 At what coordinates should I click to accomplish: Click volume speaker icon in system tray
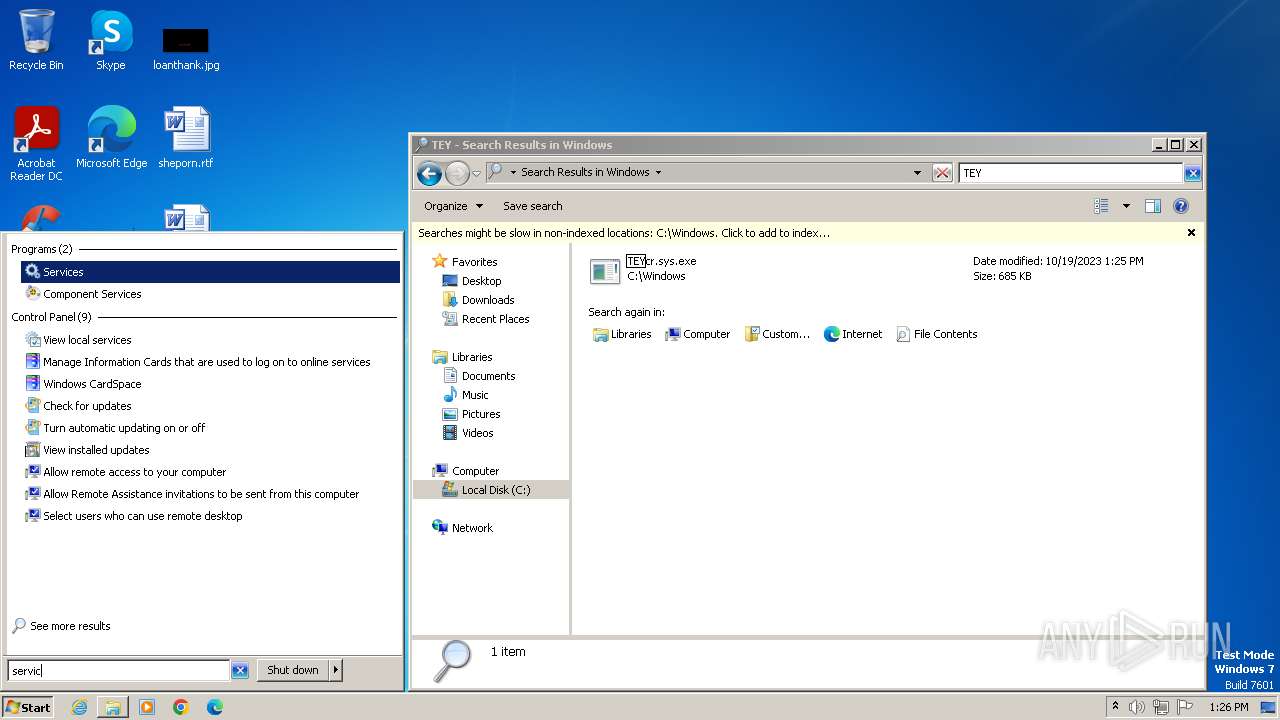(x=1137, y=707)
